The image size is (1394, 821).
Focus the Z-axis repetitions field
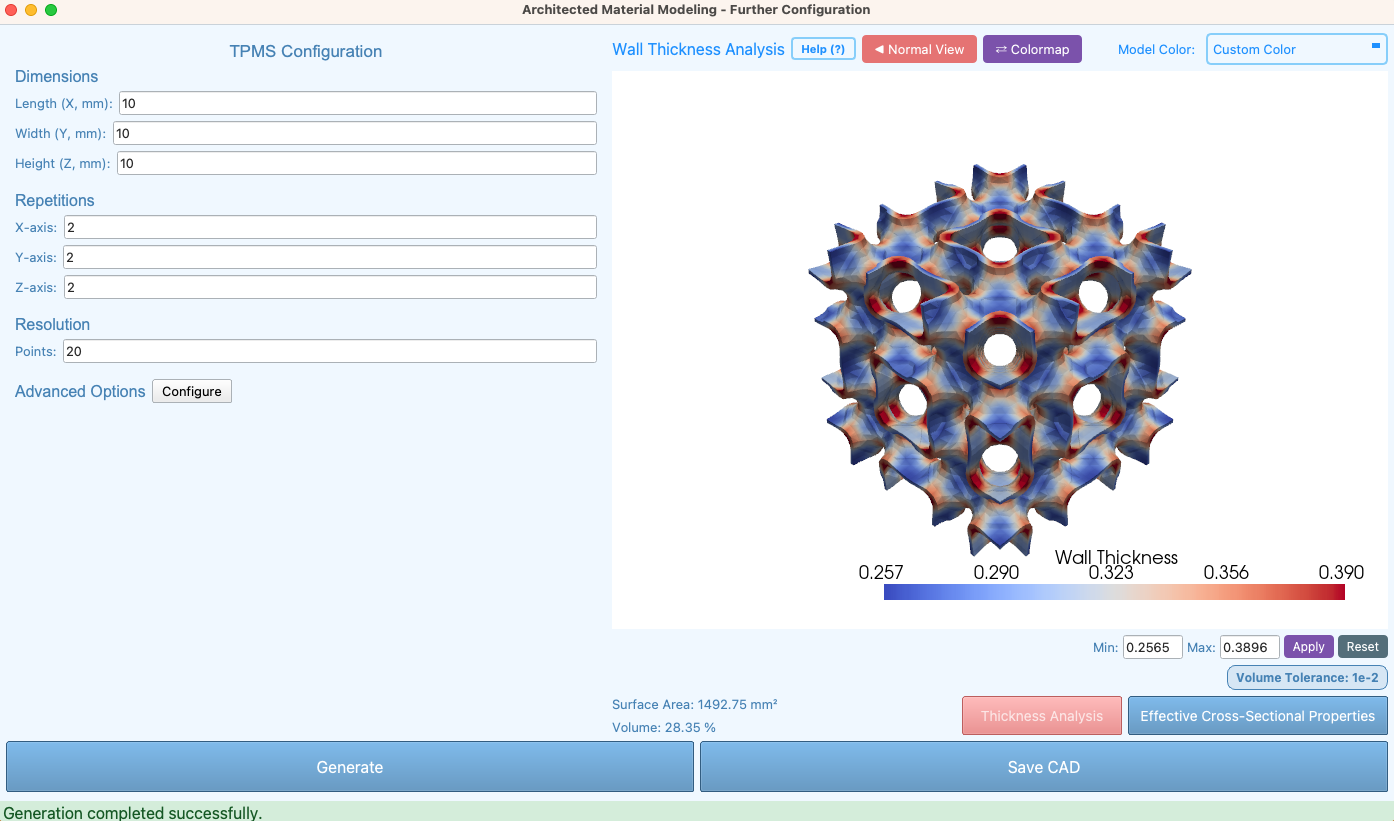click(x=330, y=287)
